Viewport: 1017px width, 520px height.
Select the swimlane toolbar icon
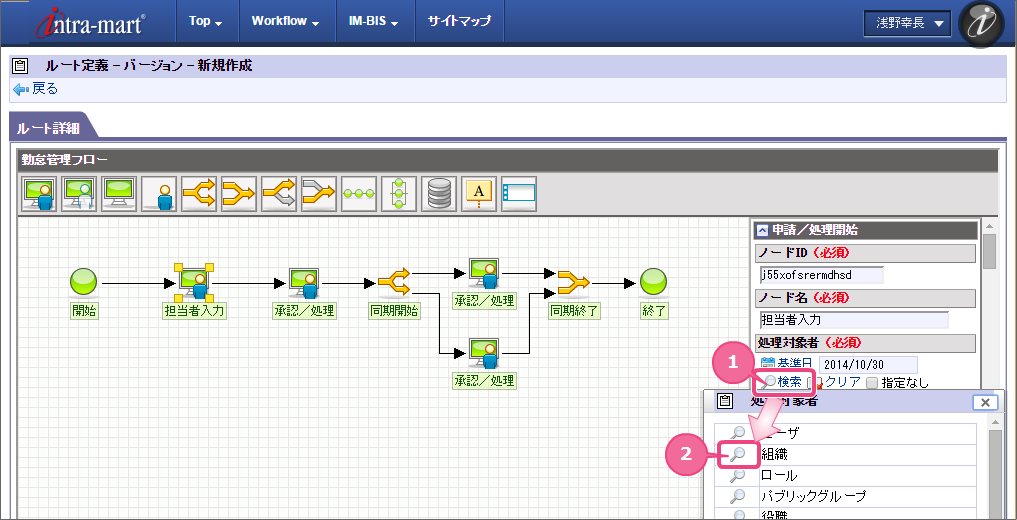coord(519,194)
